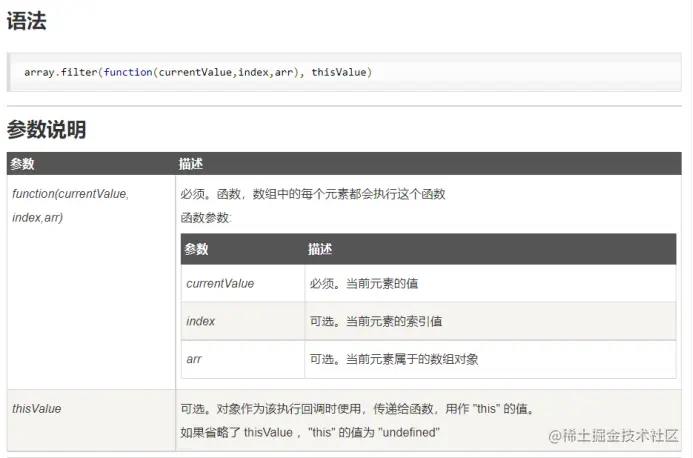Click text 必须。当前元素的值
The width and height of the screenshot is (693, 458).
[x=364, y=283]
